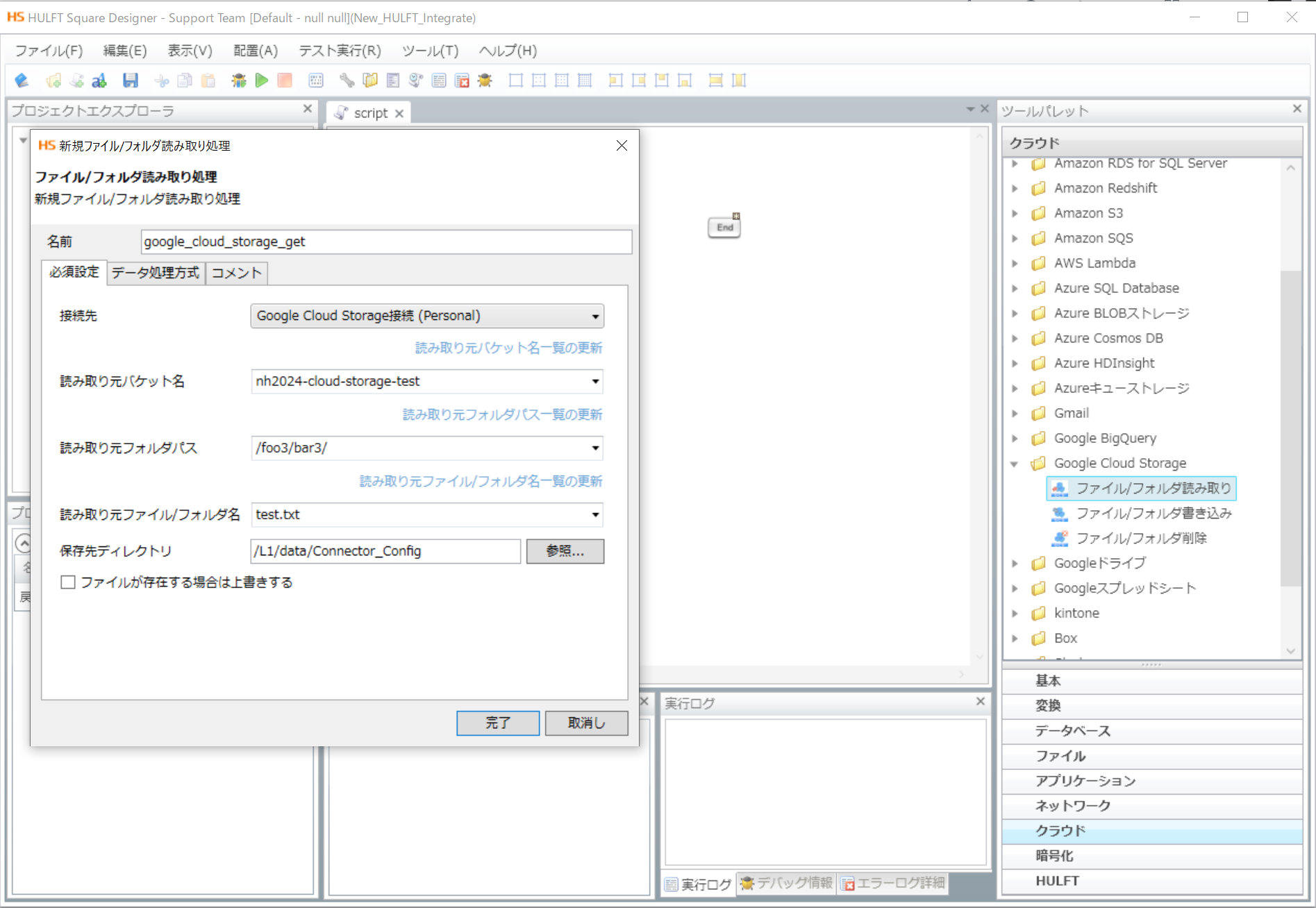Close the 新規ファイル/フォルダ読み取り処理 dialog
This screenshot has height=908, width=1316.
[x=622, y=146]
